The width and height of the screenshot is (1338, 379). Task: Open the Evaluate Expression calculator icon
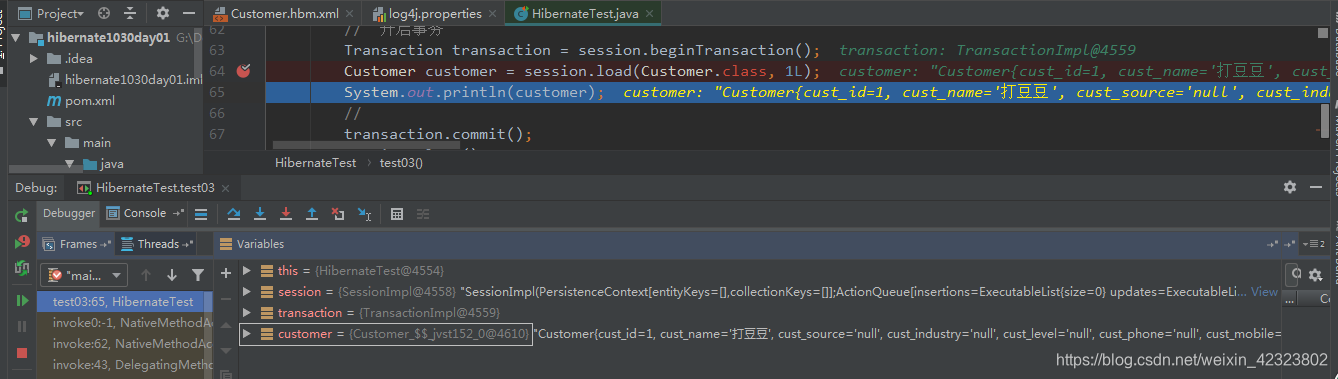(397, 214)
